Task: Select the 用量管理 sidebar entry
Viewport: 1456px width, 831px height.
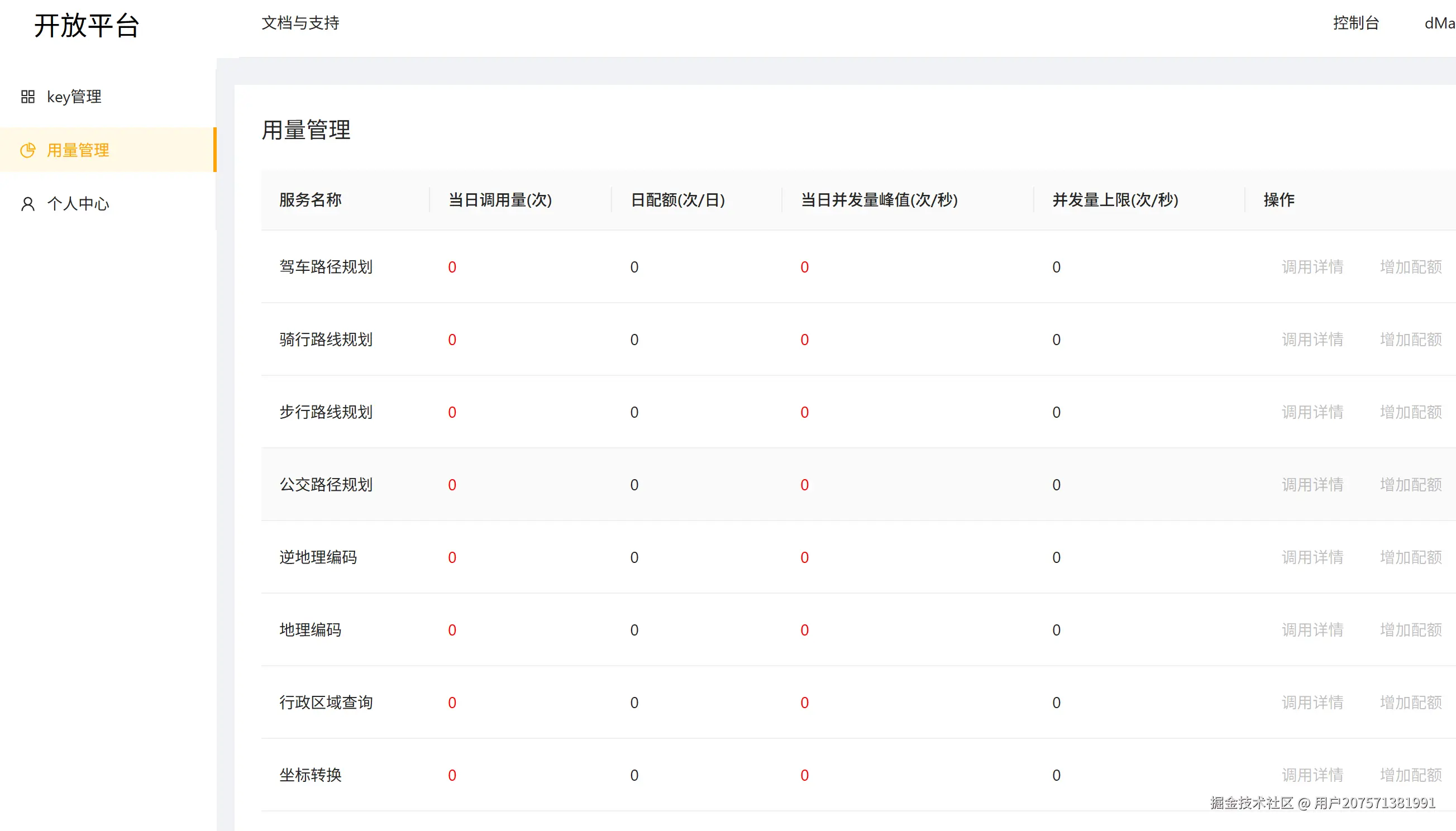Action: point(78,150)
